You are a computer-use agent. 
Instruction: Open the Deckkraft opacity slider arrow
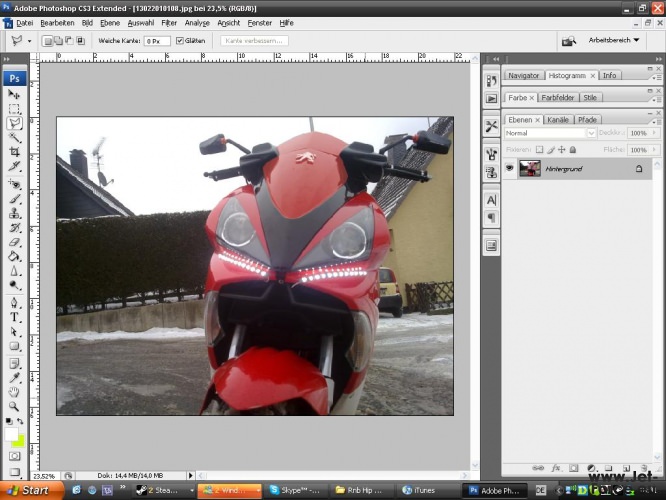pyautogui.click(x=655, y=133)
